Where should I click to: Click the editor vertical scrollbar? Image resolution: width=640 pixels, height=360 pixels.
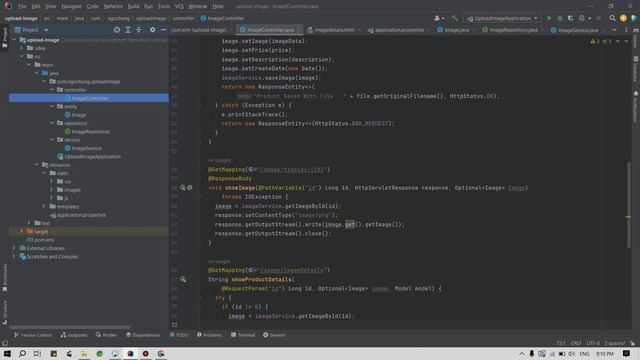[629, 204]
